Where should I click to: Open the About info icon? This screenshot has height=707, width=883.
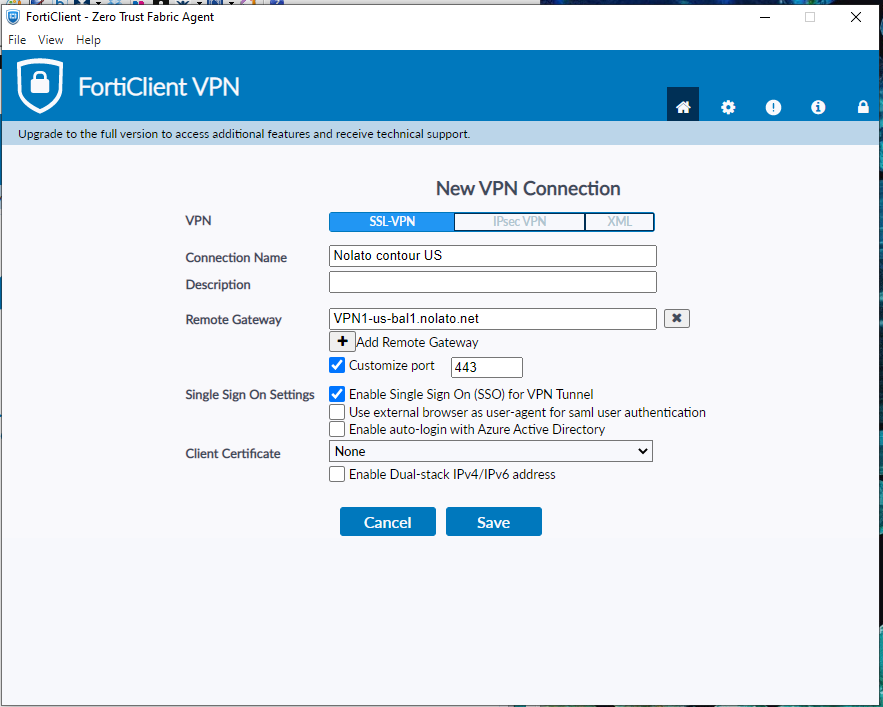(x=818, y=107)
